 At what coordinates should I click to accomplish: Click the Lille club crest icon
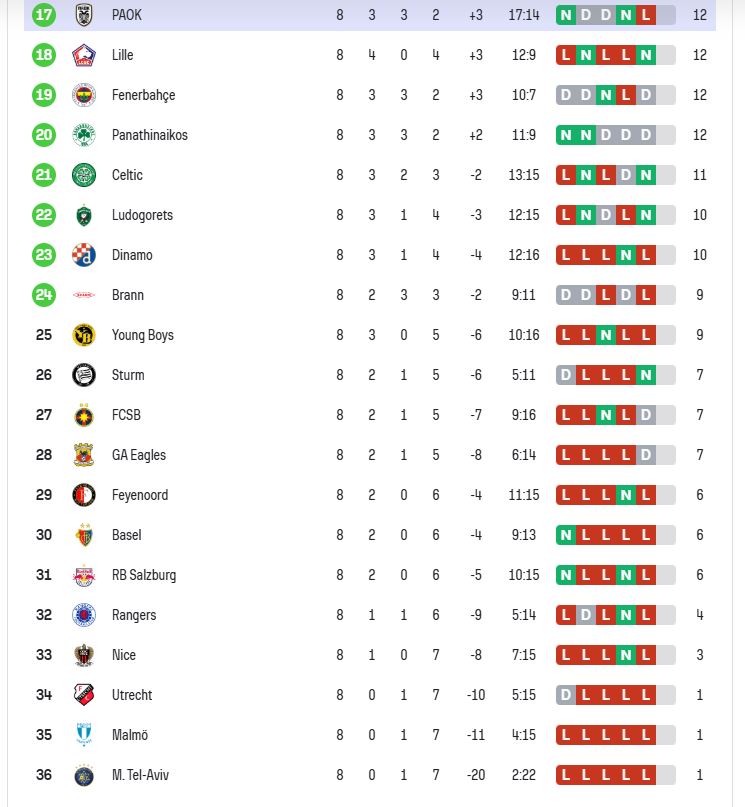point(84,55)
